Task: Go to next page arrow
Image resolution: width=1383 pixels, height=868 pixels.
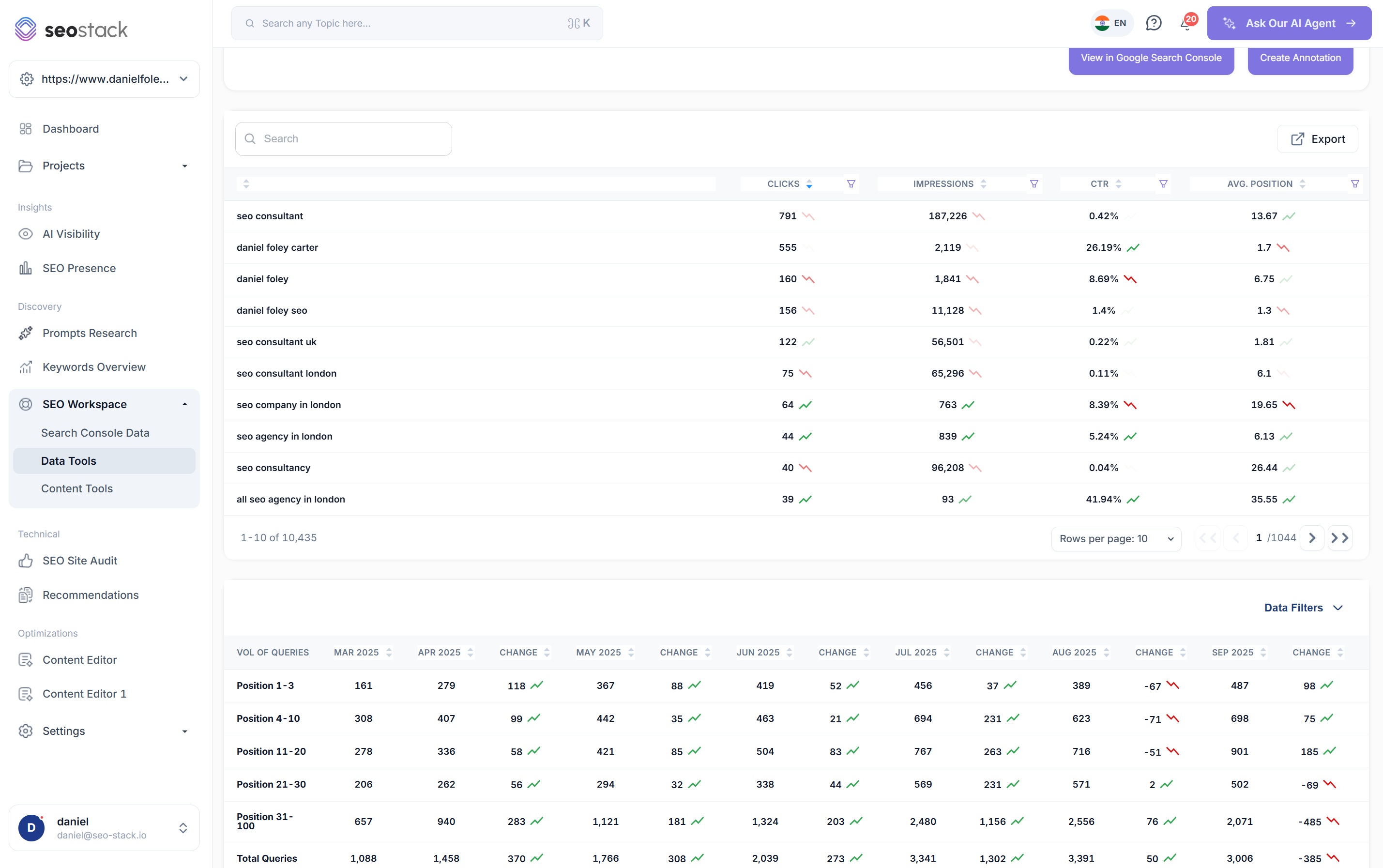Action: coord(1312,538)
